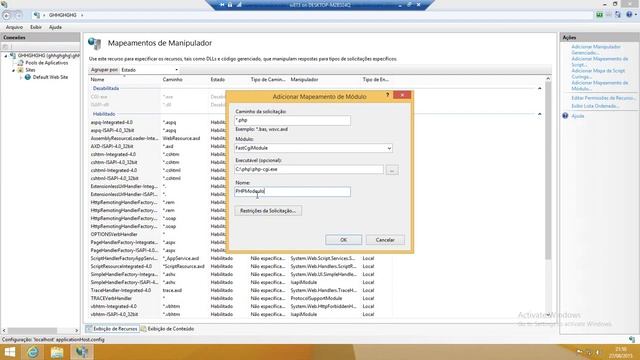Screen dimensions: 640x360
Task: Expand the Default Web Site node arrow
Action: coord(21,77)
